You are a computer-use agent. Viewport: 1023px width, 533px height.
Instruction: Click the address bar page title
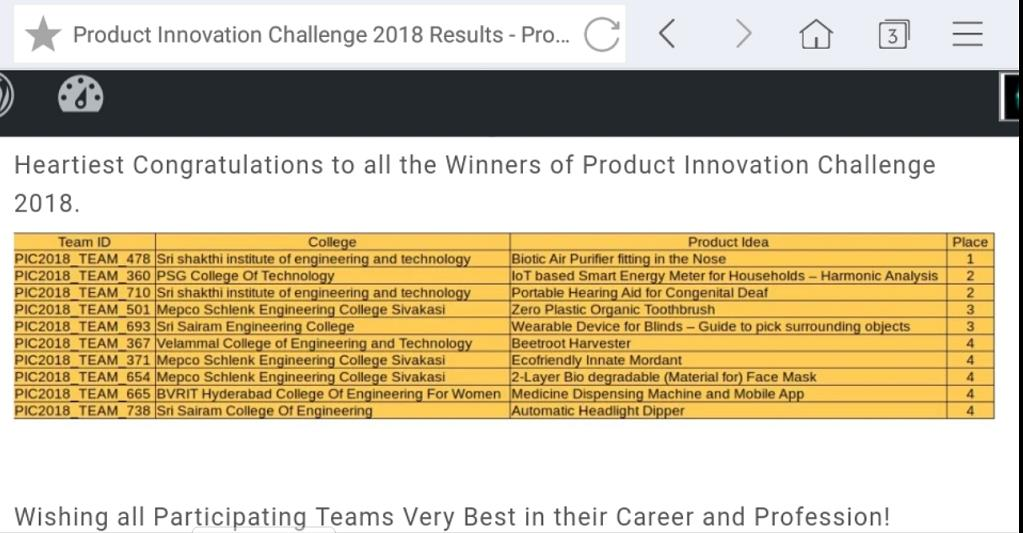coord(321,35)
